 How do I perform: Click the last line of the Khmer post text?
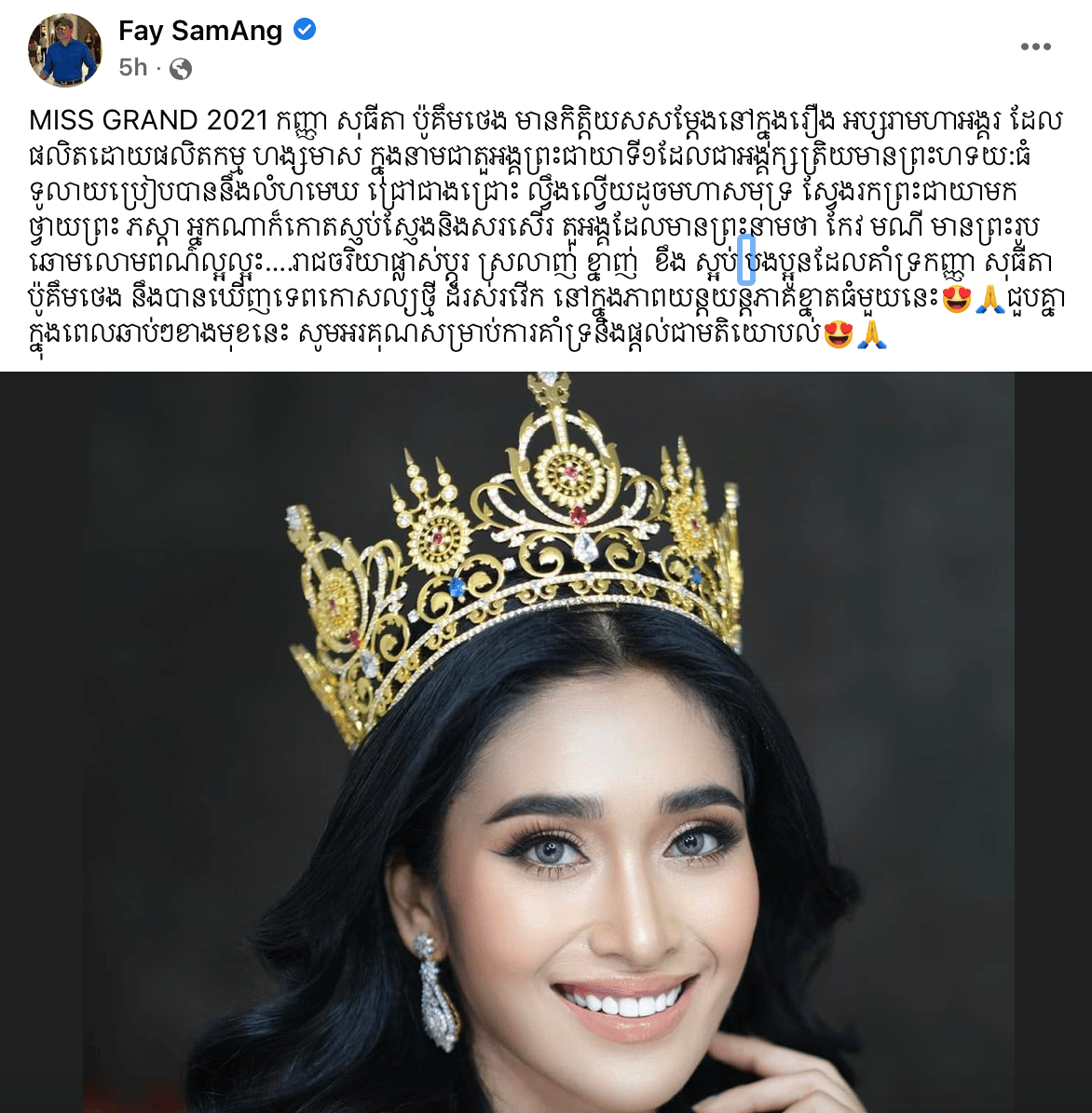pyautogui.click(x=458, y=333)
